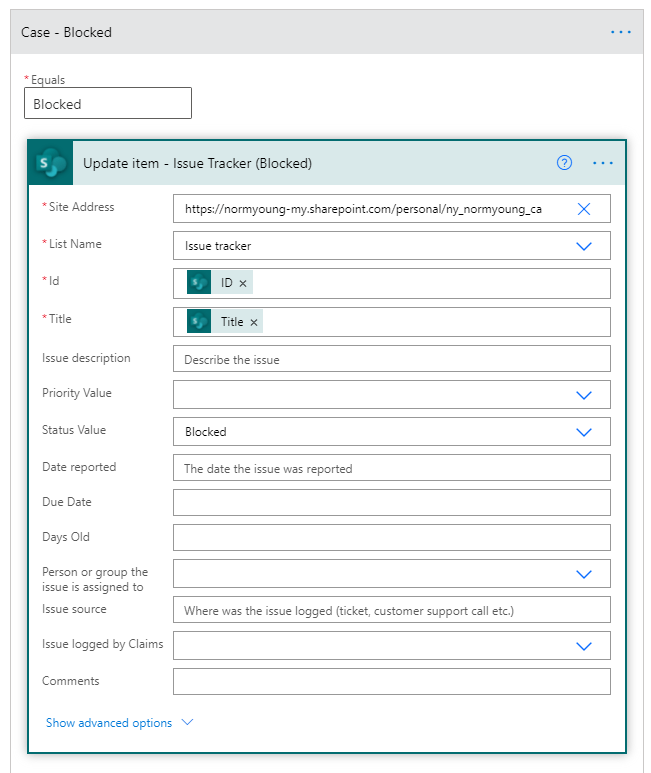Click the ID token in the Id field
This screenshot has width=651, height=773.
(226, 284)
